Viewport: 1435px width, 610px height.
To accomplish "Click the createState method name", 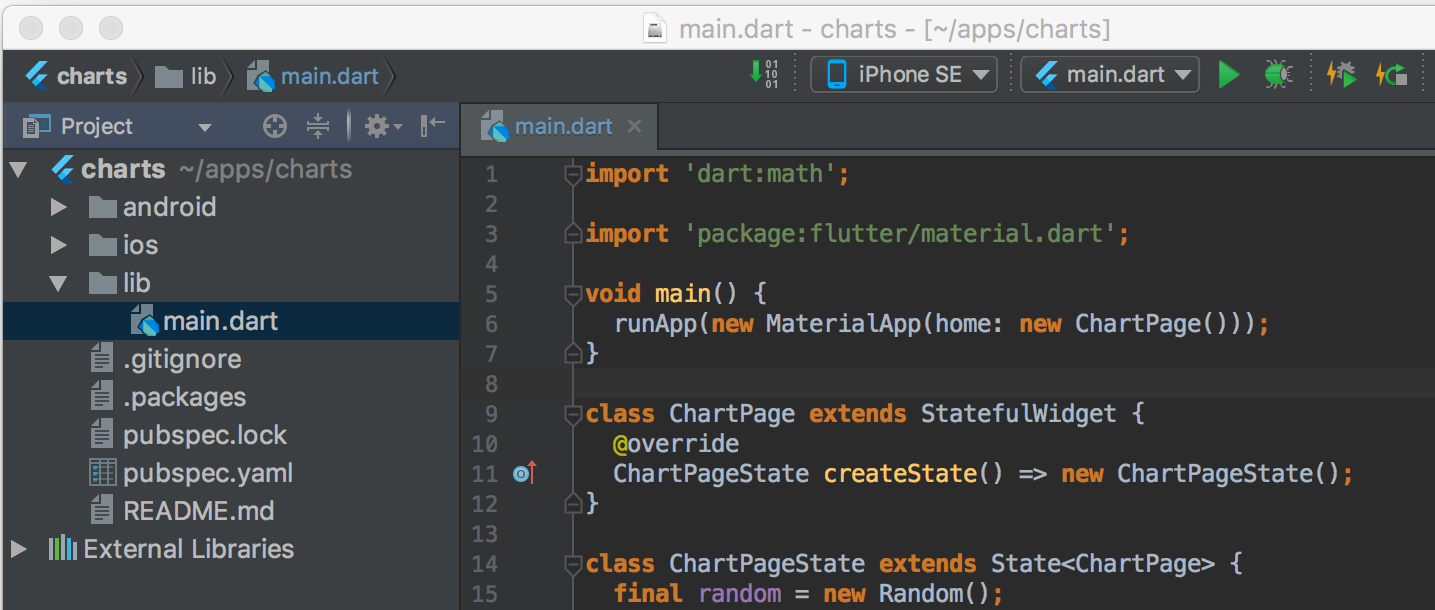I will [x=899, y=474].
